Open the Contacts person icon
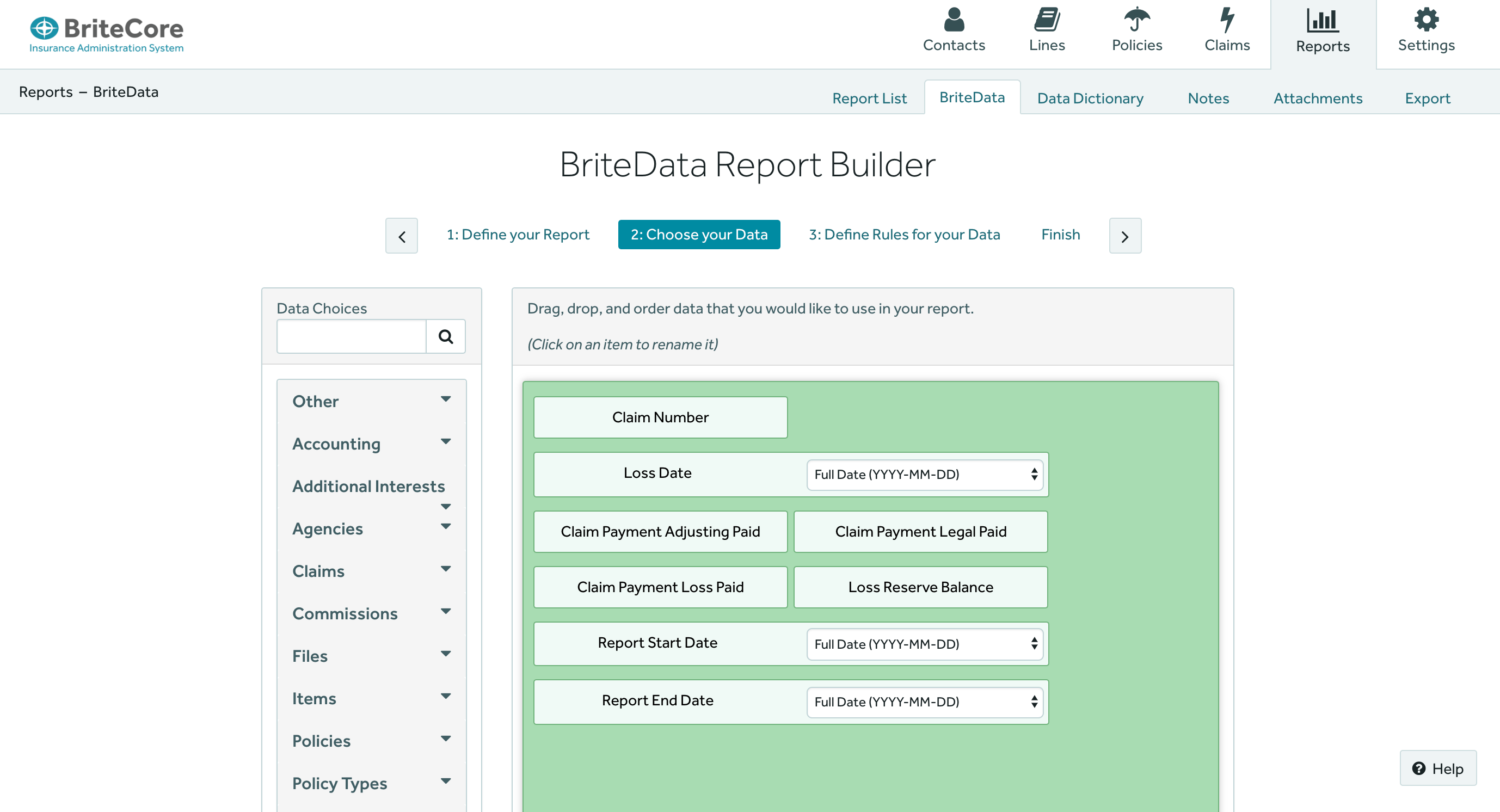 (x=954, y=20)
